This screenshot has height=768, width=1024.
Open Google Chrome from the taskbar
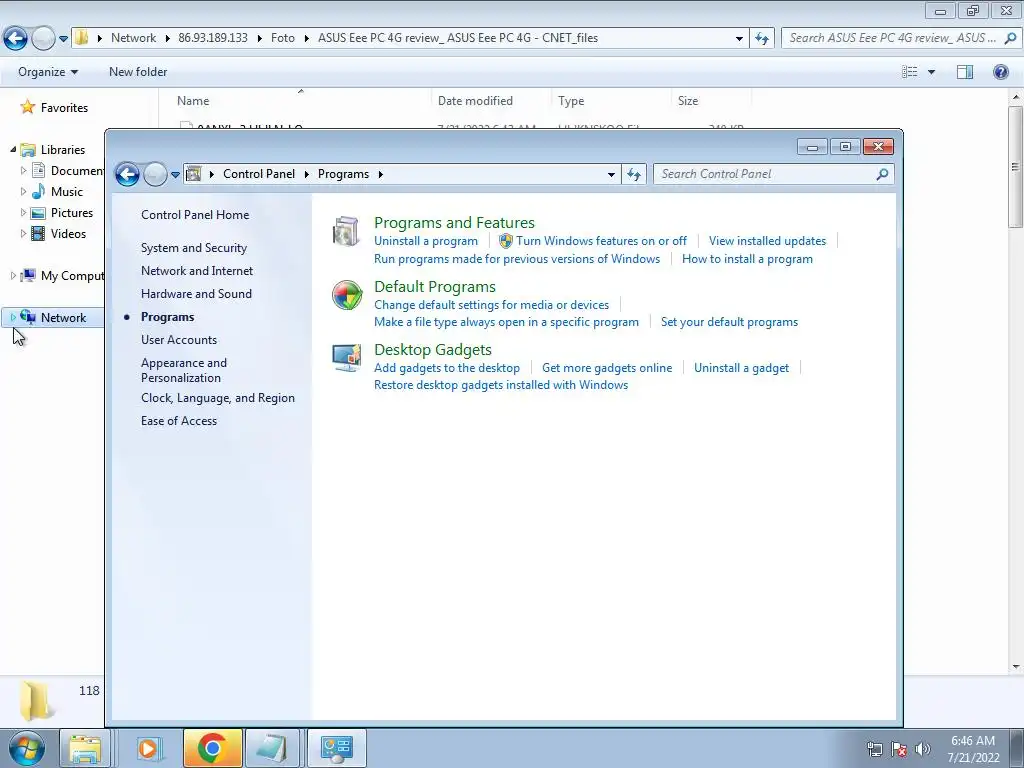pos(212,748)
